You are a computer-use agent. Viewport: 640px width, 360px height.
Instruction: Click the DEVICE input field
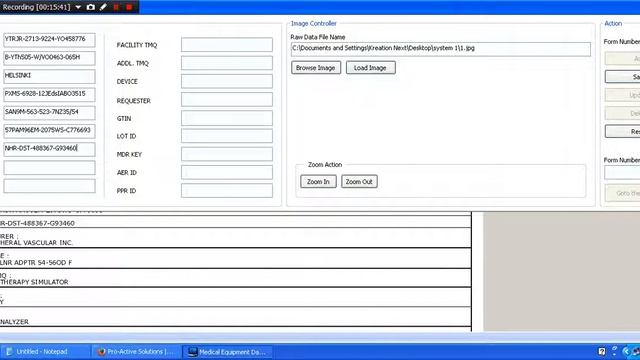(227, 81)
